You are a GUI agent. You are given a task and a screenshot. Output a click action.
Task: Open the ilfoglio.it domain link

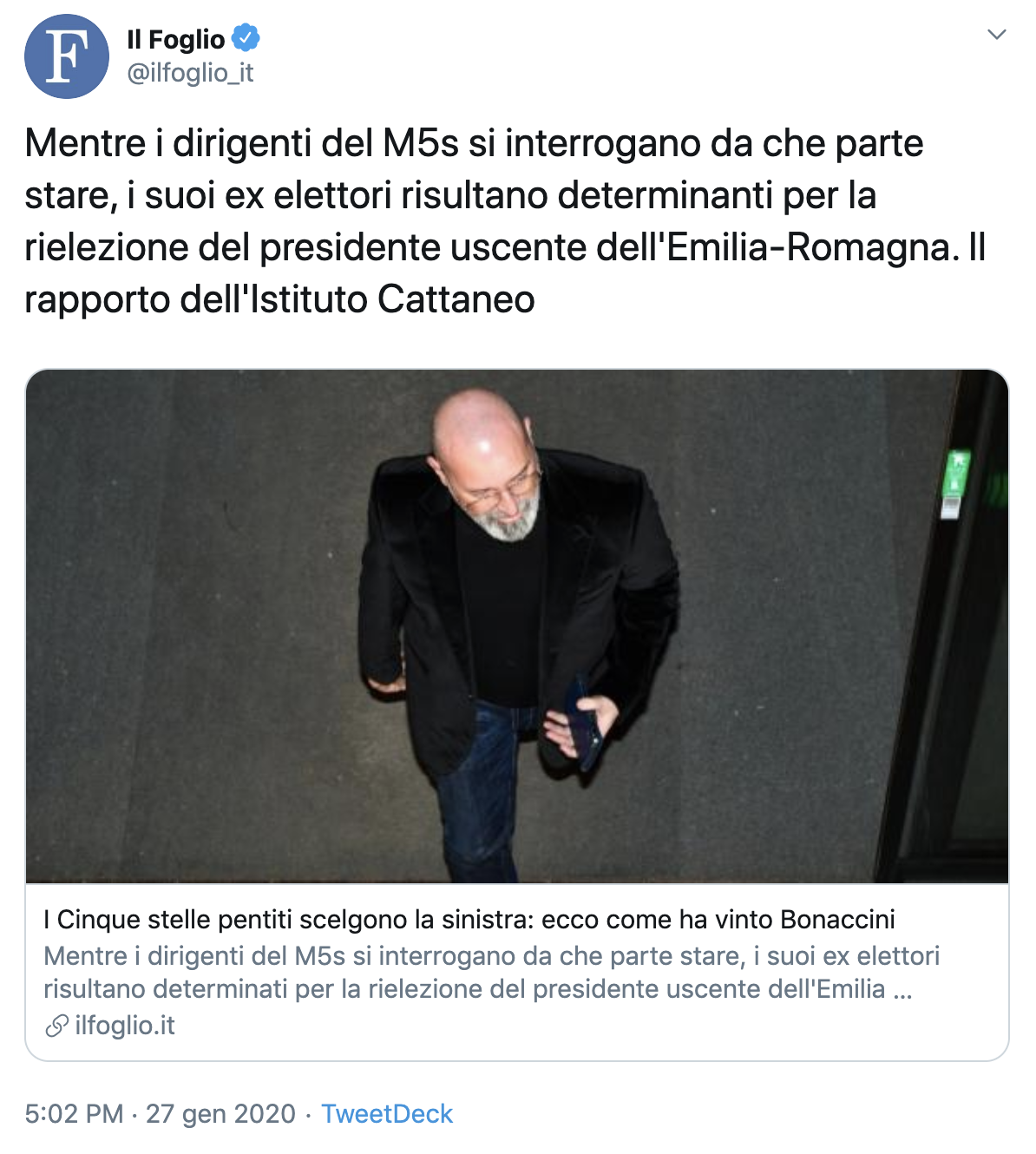(125, 1026)
